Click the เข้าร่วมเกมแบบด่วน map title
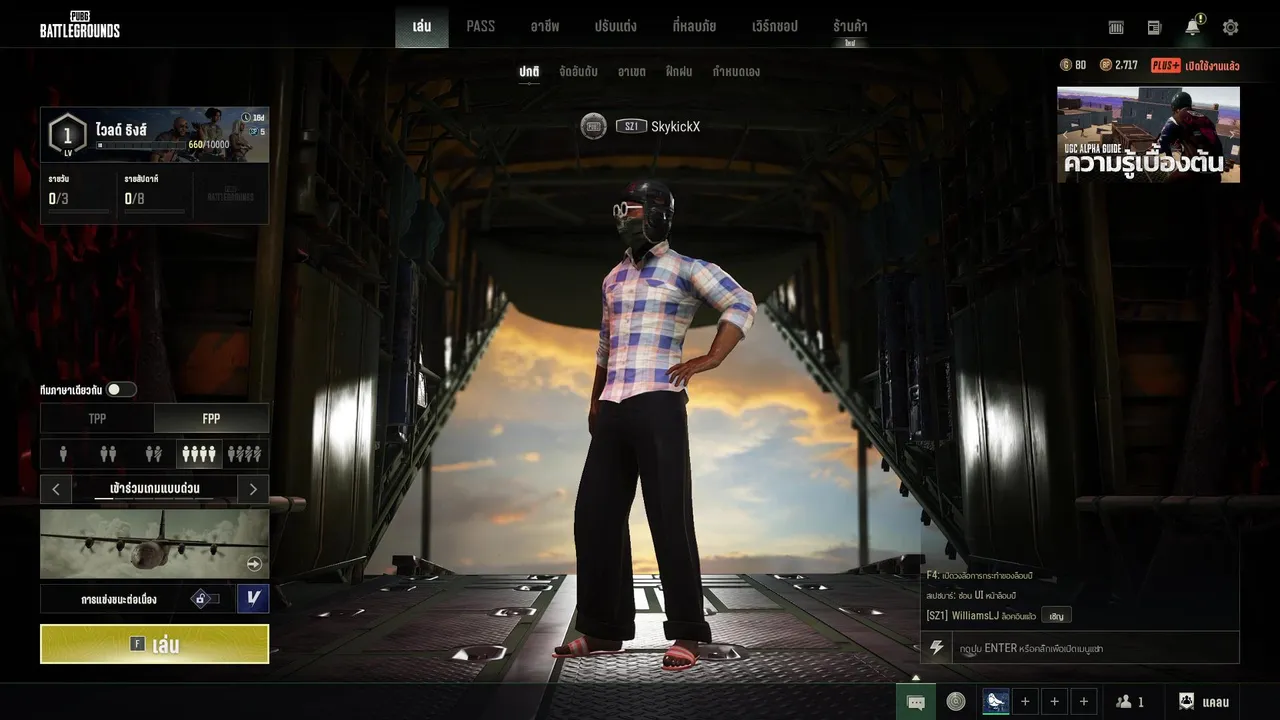Screen dimensions: 1280x720 pos(155,489)
